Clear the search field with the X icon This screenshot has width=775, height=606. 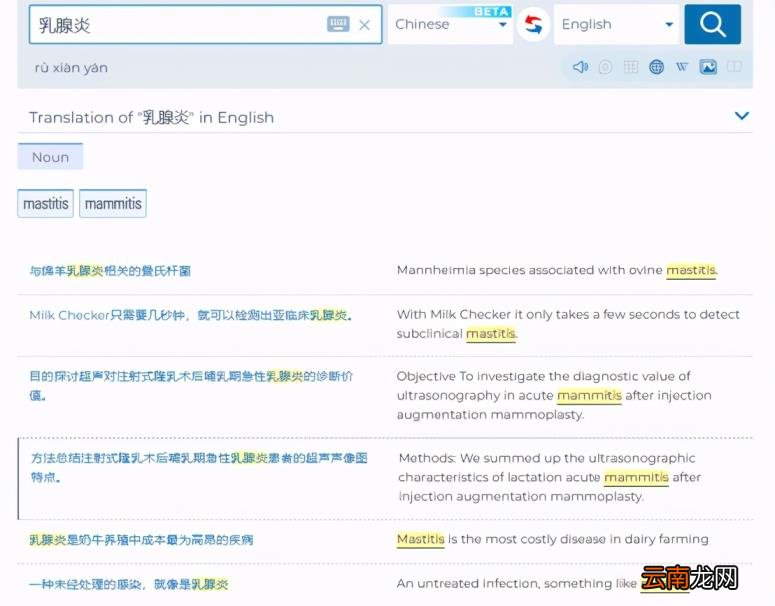tap(364, 25)
